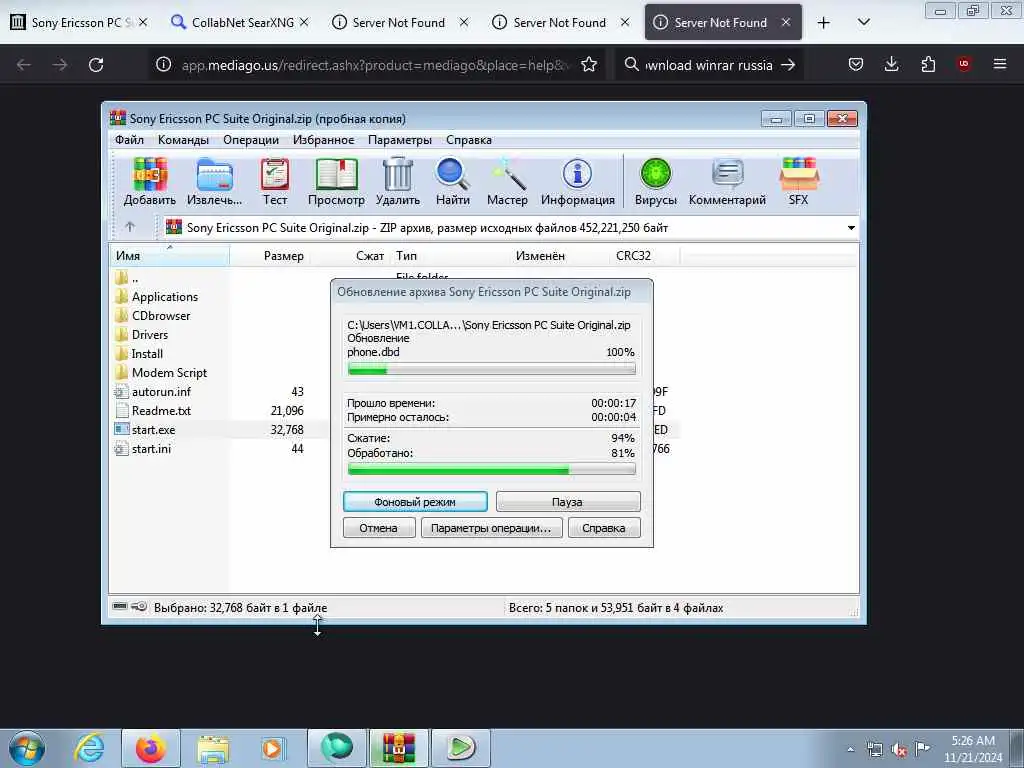
Task: Switch to WinRAR in the taskbar
Action: pyautogui.click(x=399, y=748)
